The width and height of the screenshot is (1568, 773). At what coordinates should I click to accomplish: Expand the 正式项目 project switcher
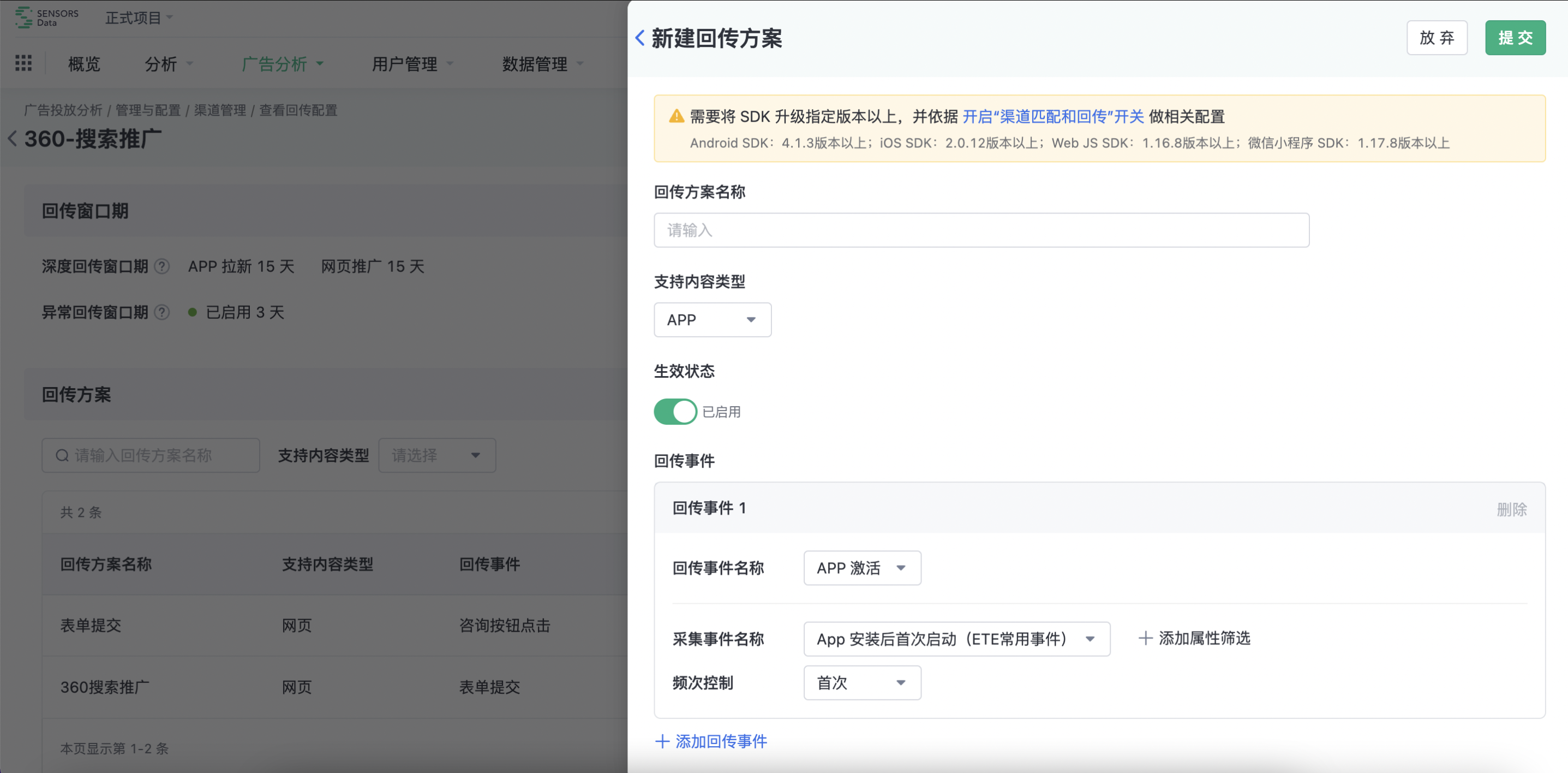pos(139,17)
